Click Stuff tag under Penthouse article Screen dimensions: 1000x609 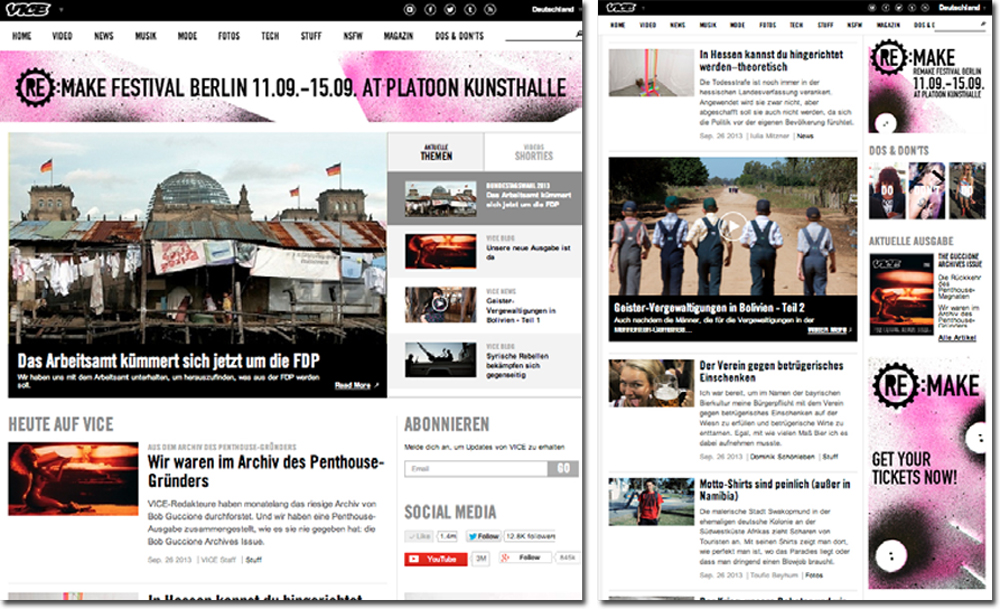pos(253,560)
